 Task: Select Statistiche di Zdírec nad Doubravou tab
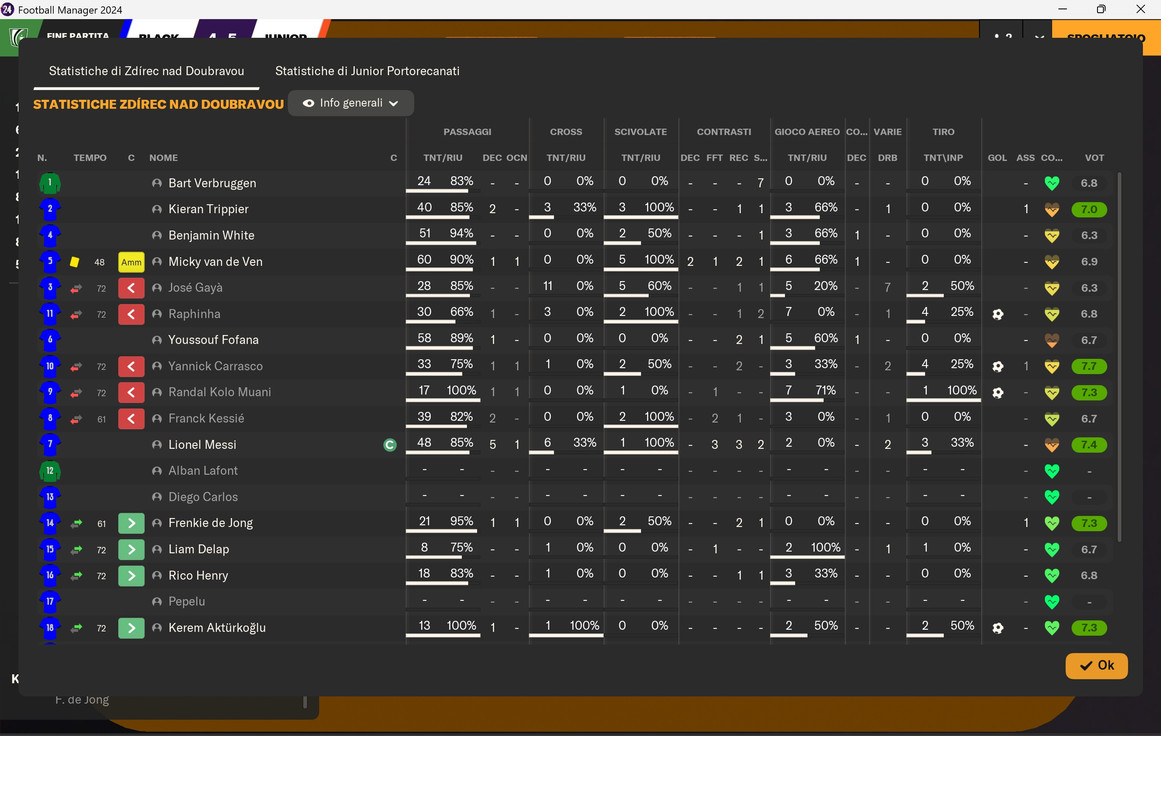(147, 71)
